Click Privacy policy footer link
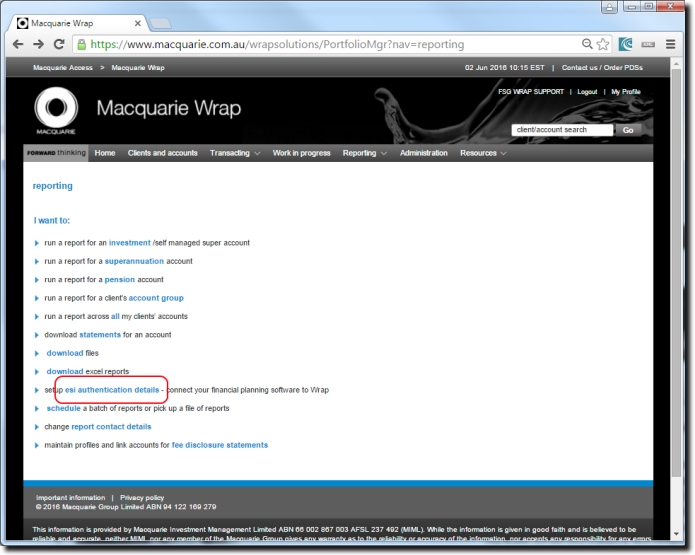The image size is (695, 555). tap(142, 498)
